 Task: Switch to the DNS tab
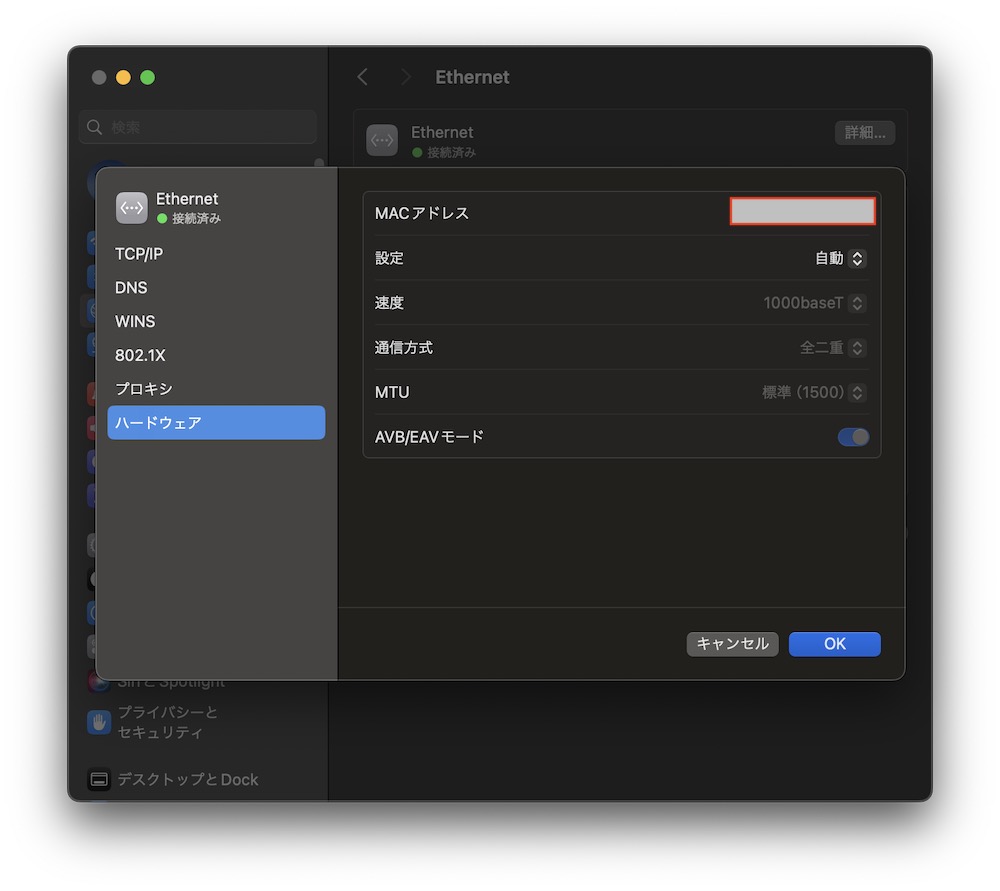[131, 288]
